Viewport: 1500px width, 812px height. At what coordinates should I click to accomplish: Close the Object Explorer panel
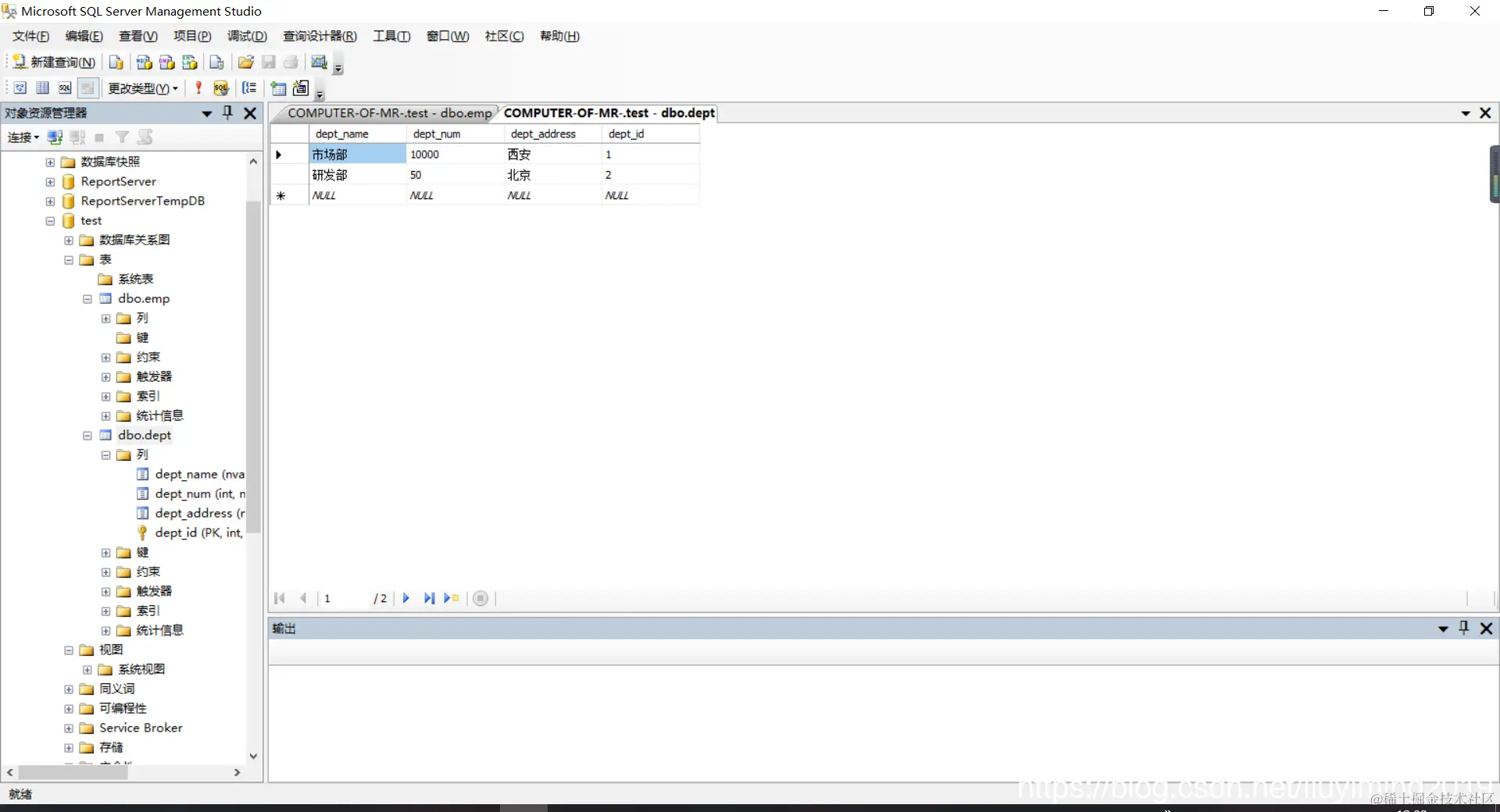tap(250, 113)
